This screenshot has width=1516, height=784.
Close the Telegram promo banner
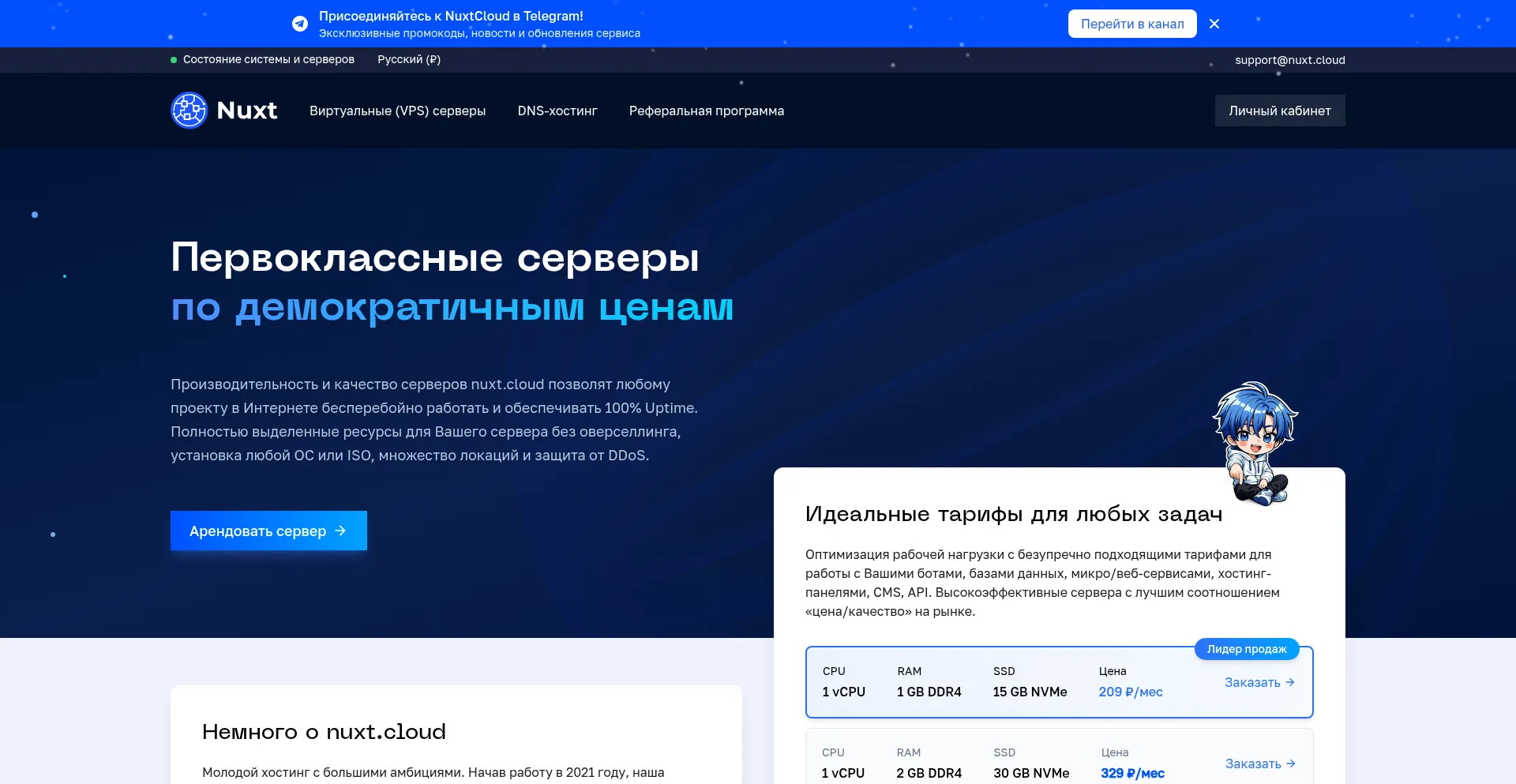[x=1214, y=24]
